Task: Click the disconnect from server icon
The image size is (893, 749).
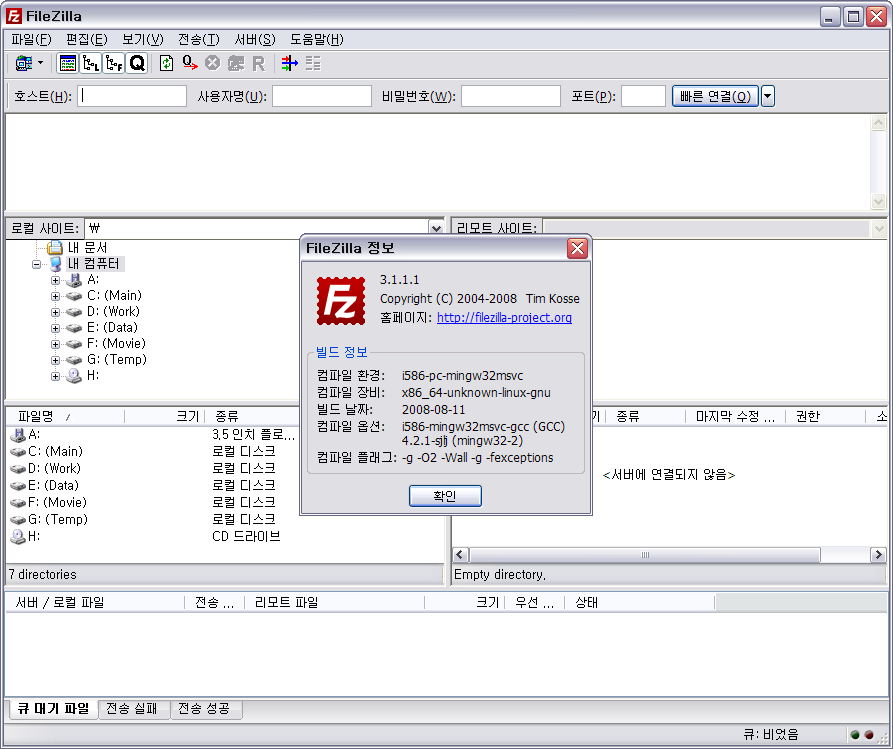Action: pyautogui.click(x=235, y=62)
